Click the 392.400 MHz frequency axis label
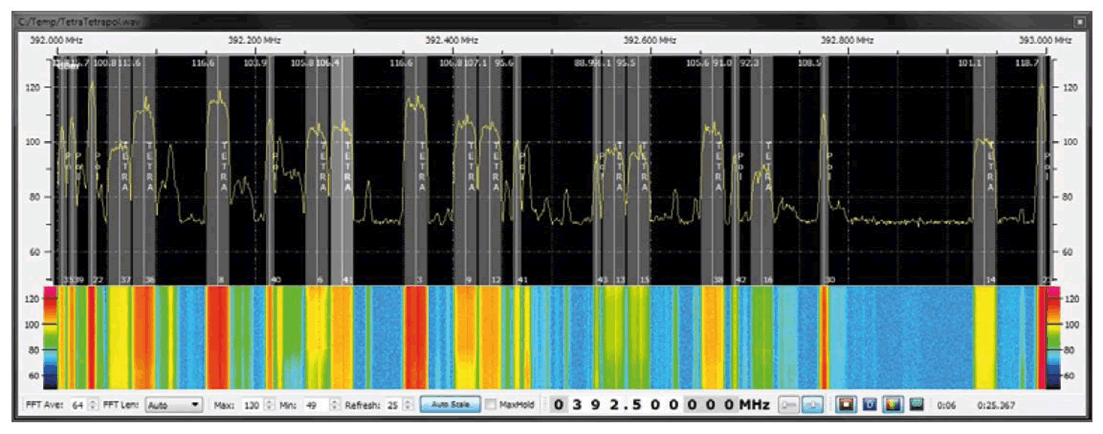Screen dimensions: 1103x434 click(x=452, y=40)
